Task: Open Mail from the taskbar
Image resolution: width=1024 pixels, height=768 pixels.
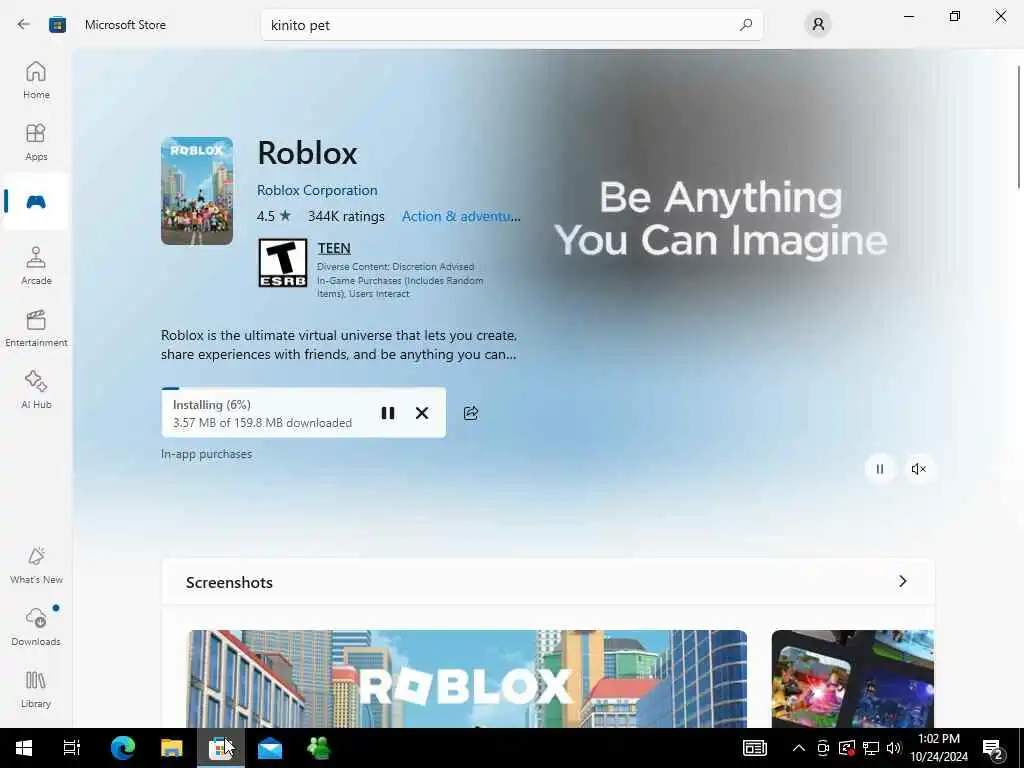Action: 270,748
